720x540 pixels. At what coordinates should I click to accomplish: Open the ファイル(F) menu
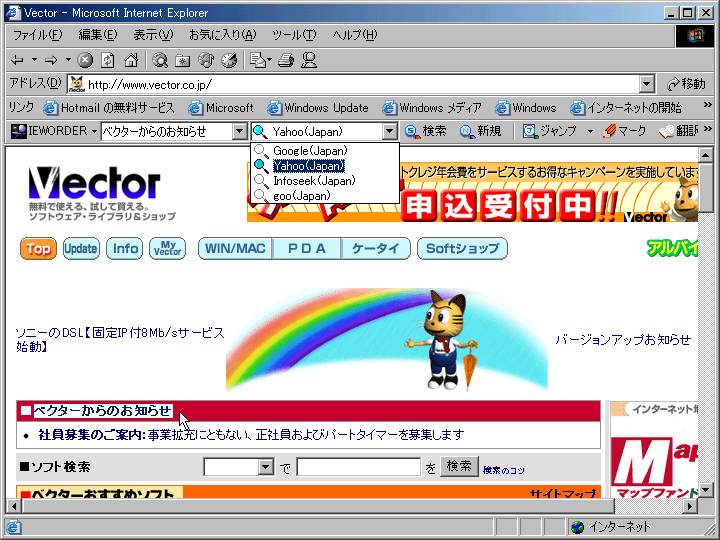coord(37,35)
